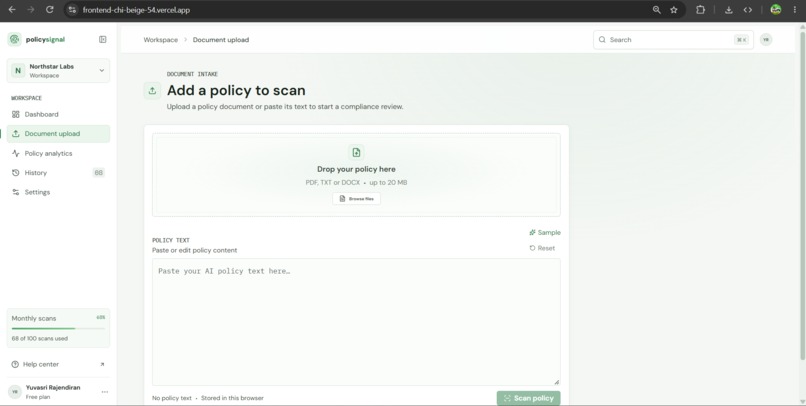
Task: Bookmark this page with the star icon
Action: tap(674, 10)
